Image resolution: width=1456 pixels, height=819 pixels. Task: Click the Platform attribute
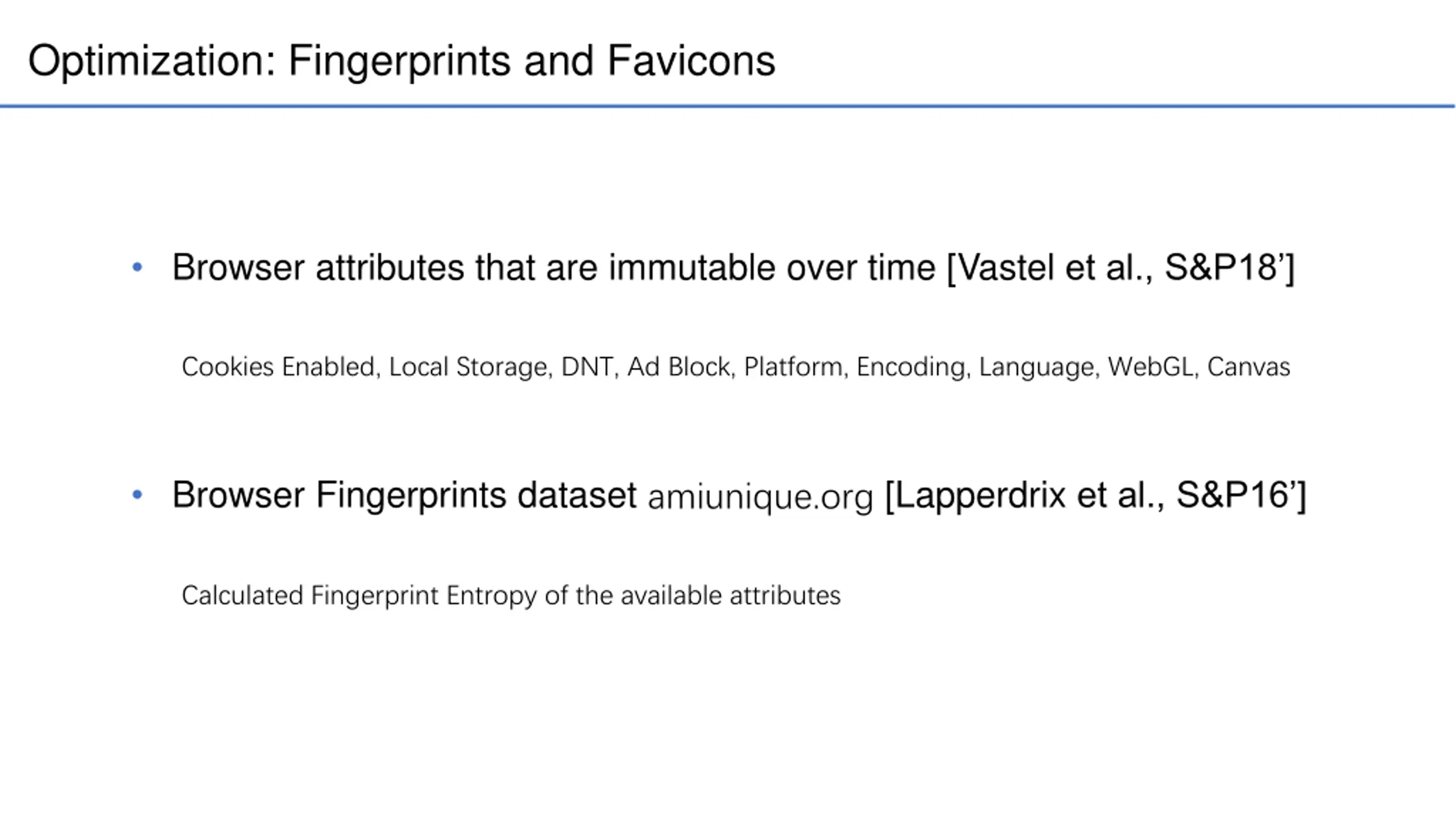[x=793, y=367]
